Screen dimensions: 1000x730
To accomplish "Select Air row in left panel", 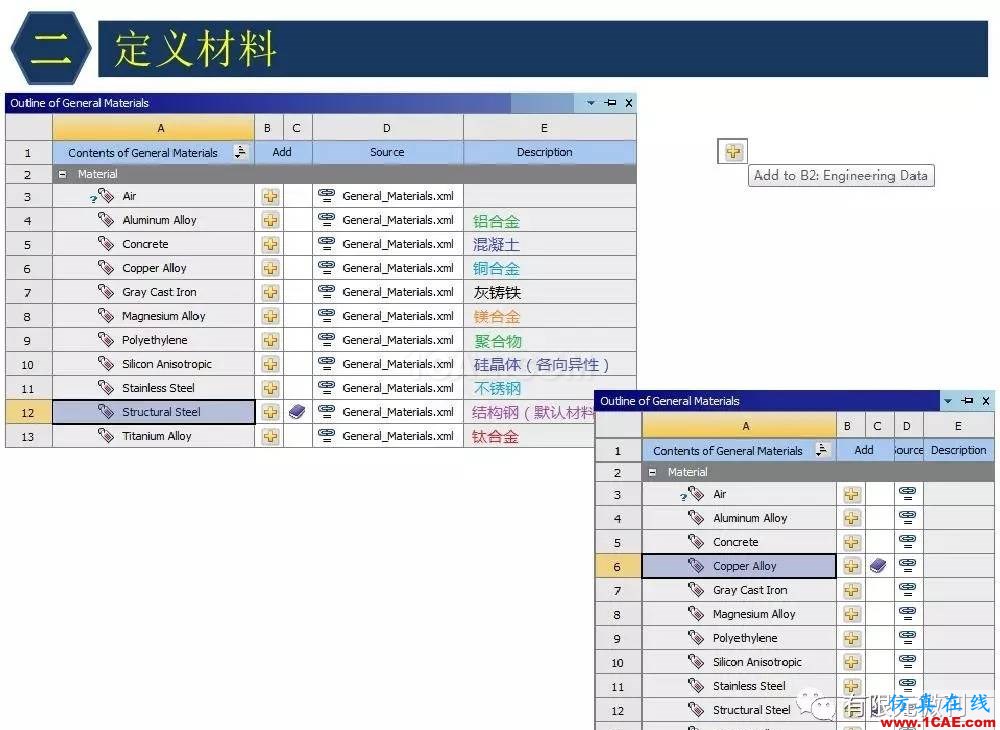I will pos(154,196).
